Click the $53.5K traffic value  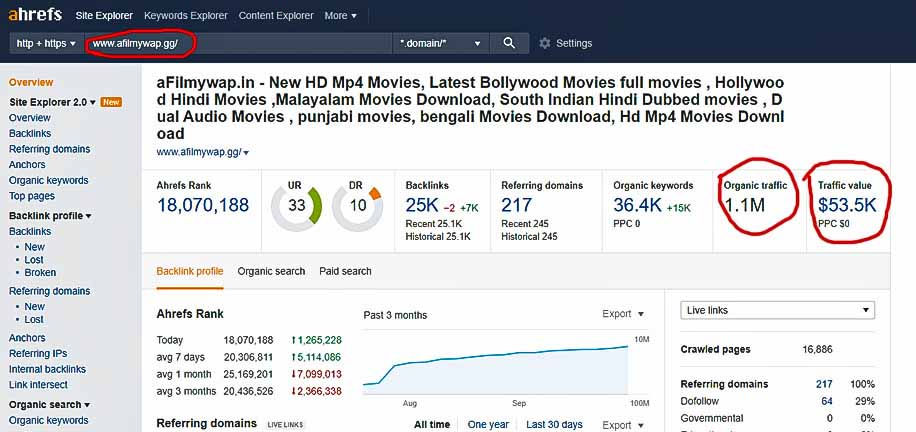847,205
